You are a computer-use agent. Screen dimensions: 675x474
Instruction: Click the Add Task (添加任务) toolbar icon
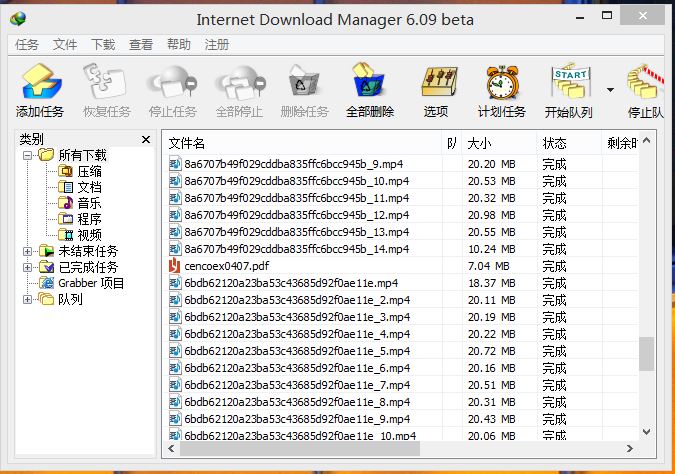coord(40,82)
